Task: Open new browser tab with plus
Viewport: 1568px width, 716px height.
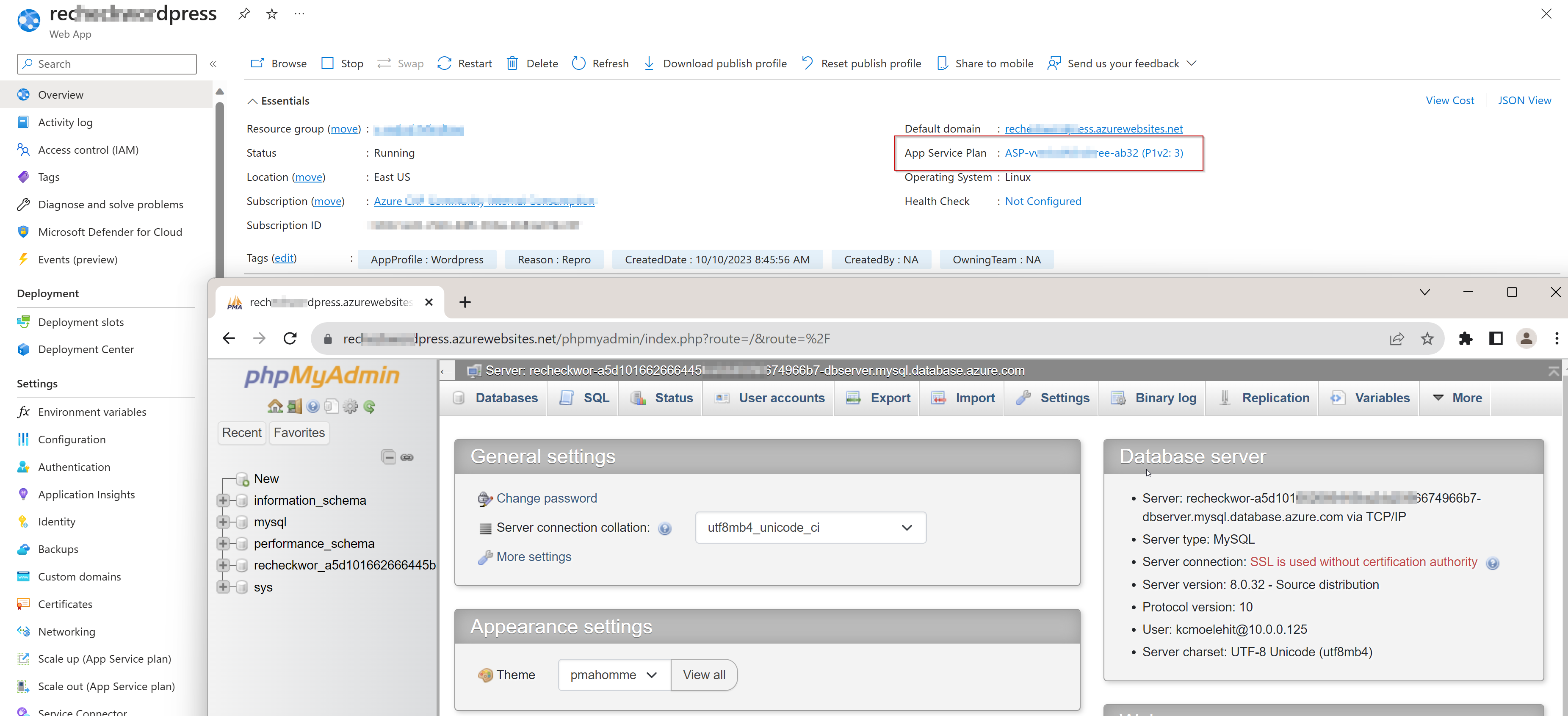Action: point(465,302)
